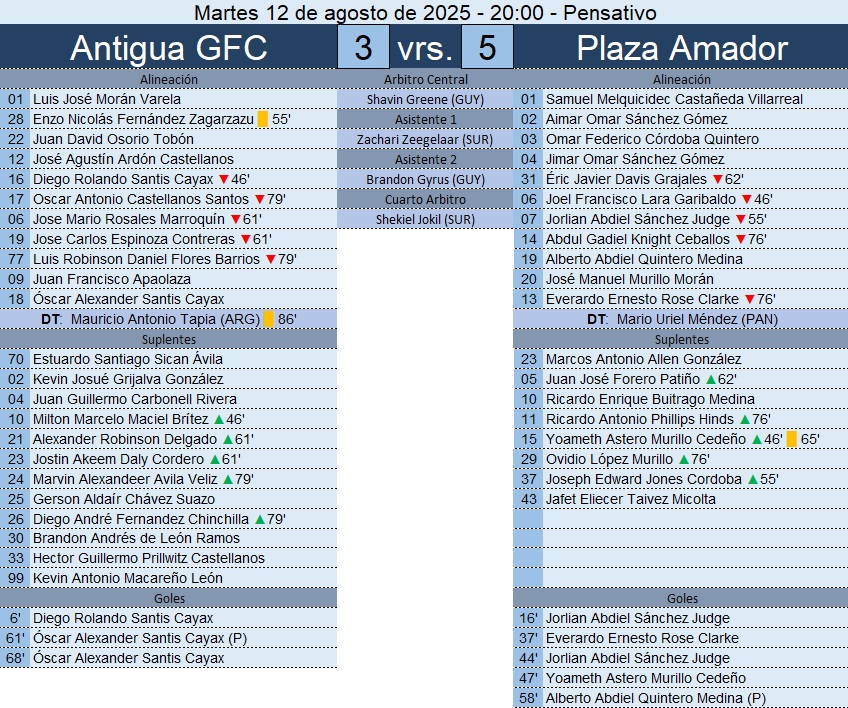
Task: Click the Antigua GFC team name header
Action: click(x=169, y=48)
